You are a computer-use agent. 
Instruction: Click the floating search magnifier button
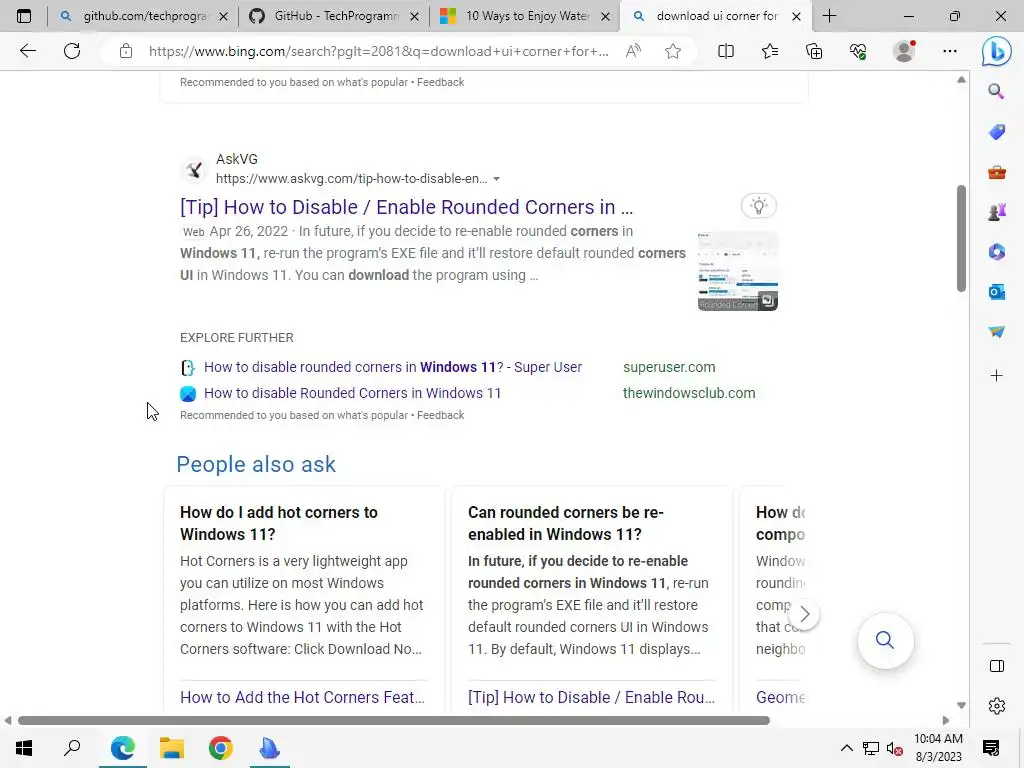(x=885, y=640)
